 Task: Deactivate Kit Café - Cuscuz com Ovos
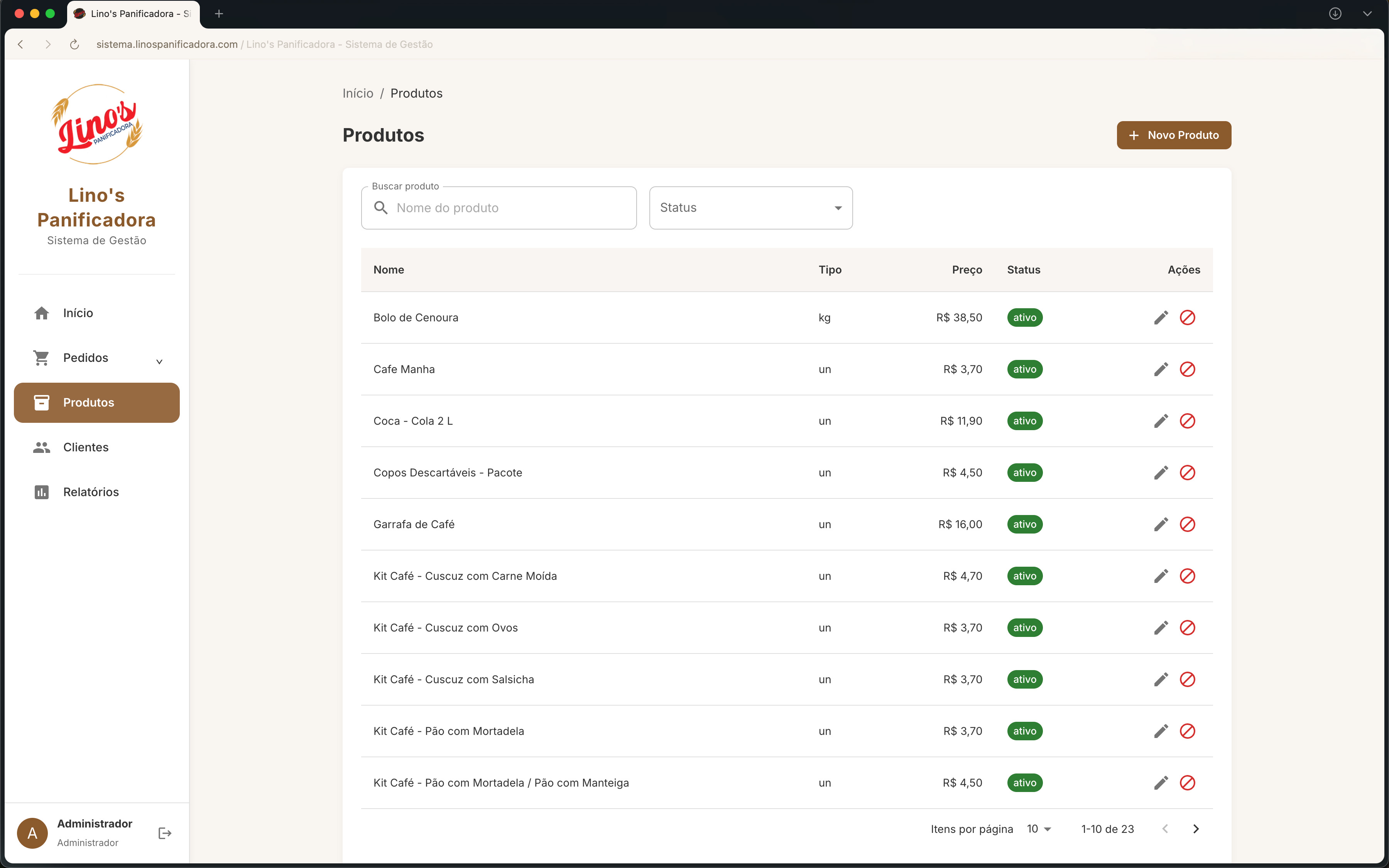pos(1187,627)
